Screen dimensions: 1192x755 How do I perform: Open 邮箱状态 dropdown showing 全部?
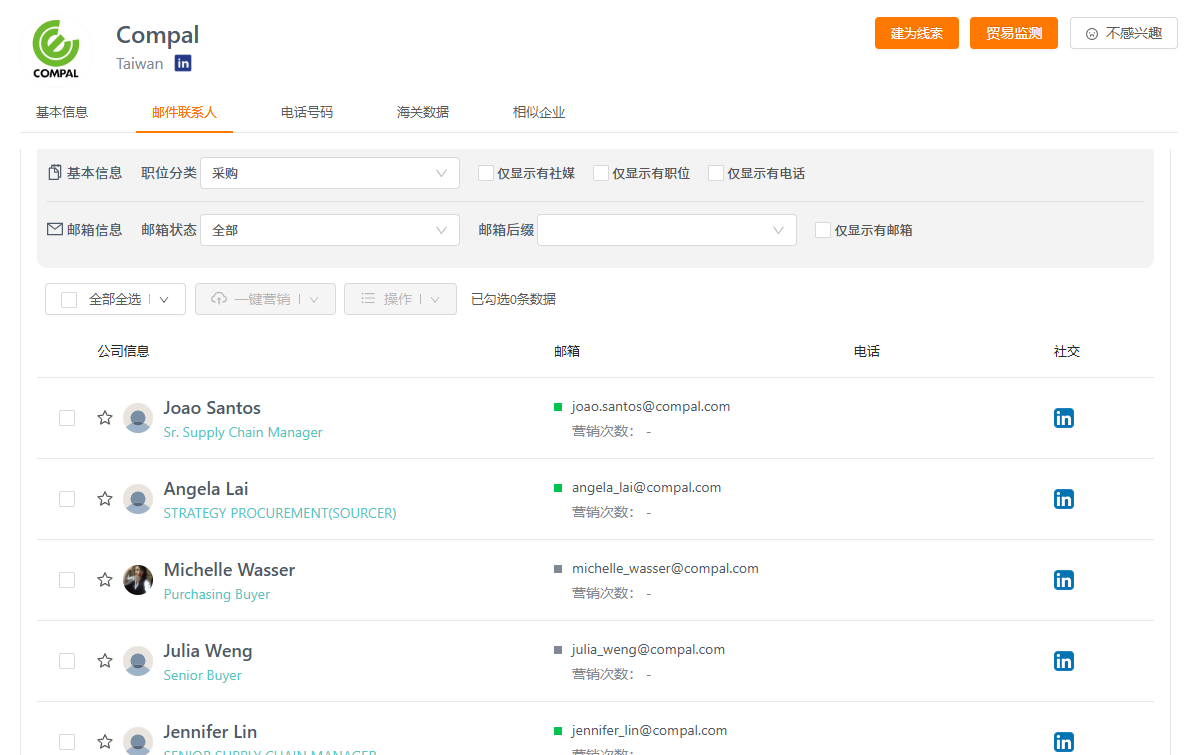tap(330, 230)
